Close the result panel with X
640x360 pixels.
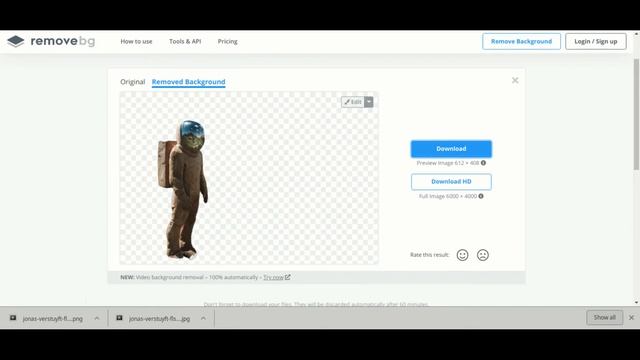[x=515, y=80]
